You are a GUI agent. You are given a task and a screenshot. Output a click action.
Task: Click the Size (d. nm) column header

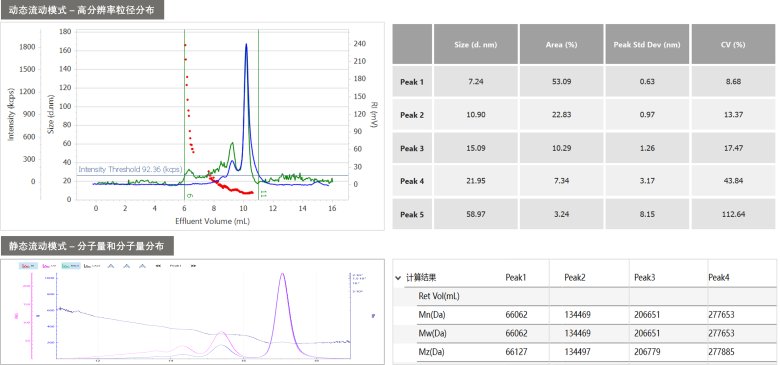point(476,44)
